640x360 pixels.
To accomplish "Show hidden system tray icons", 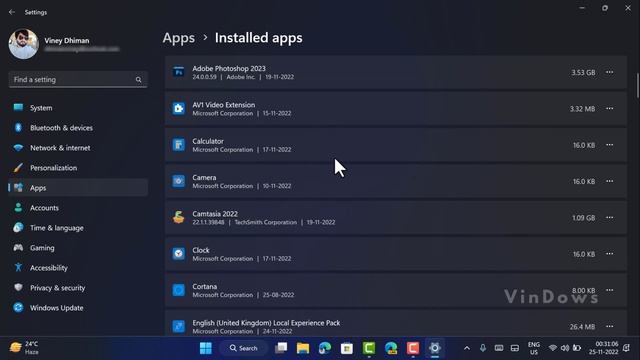I will coord(467,348).
